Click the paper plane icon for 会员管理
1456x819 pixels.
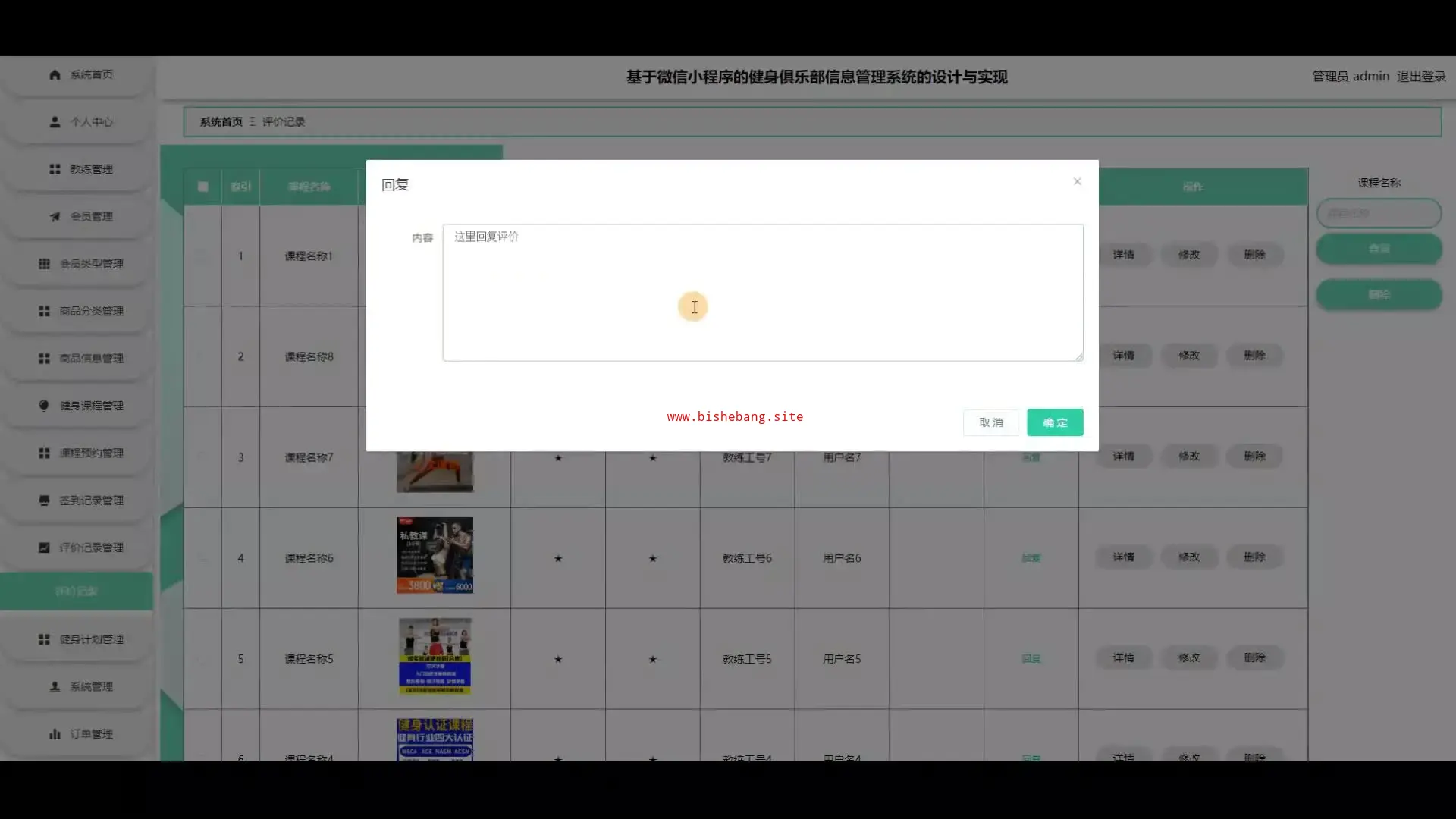55,217
